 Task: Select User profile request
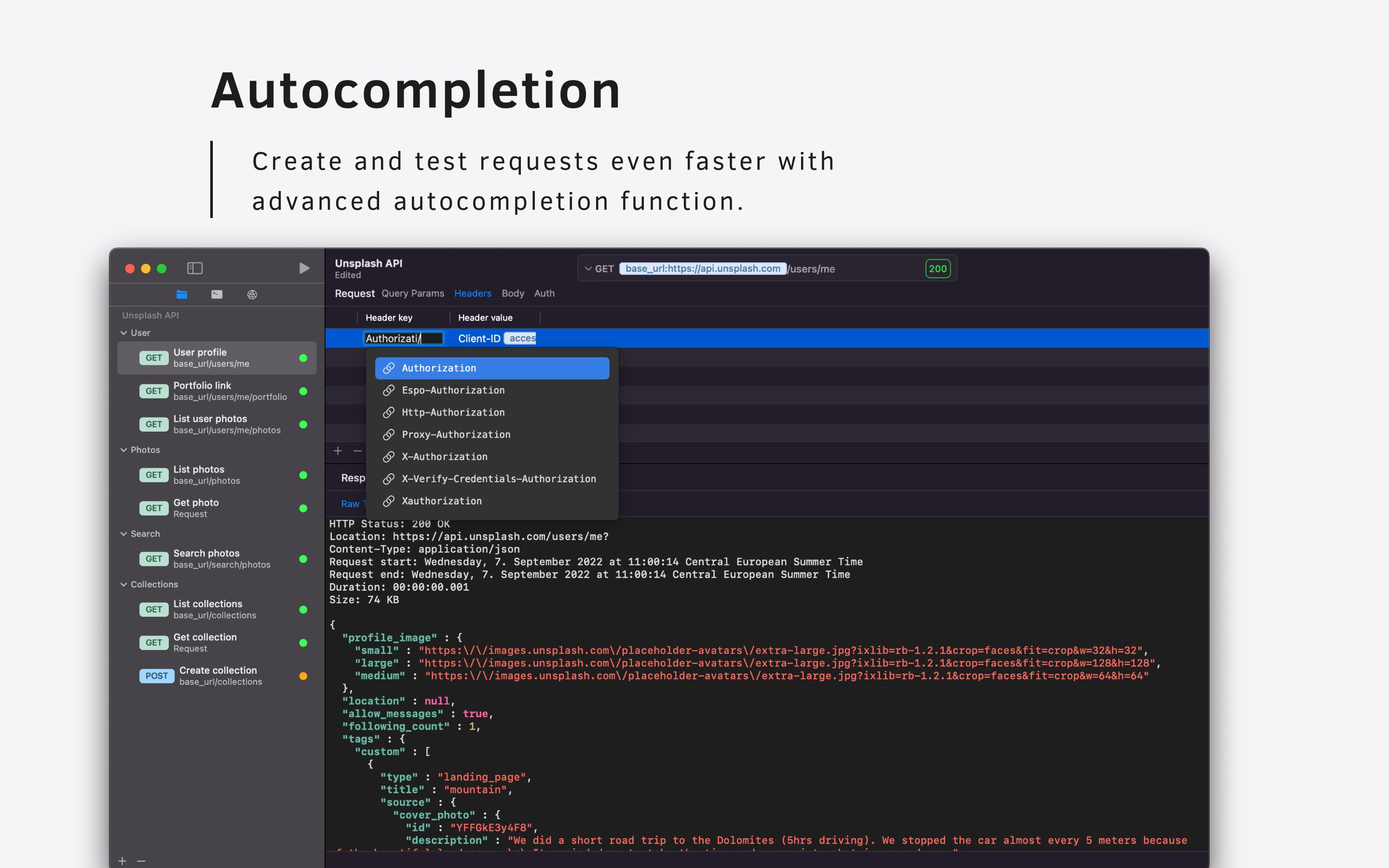217,358
